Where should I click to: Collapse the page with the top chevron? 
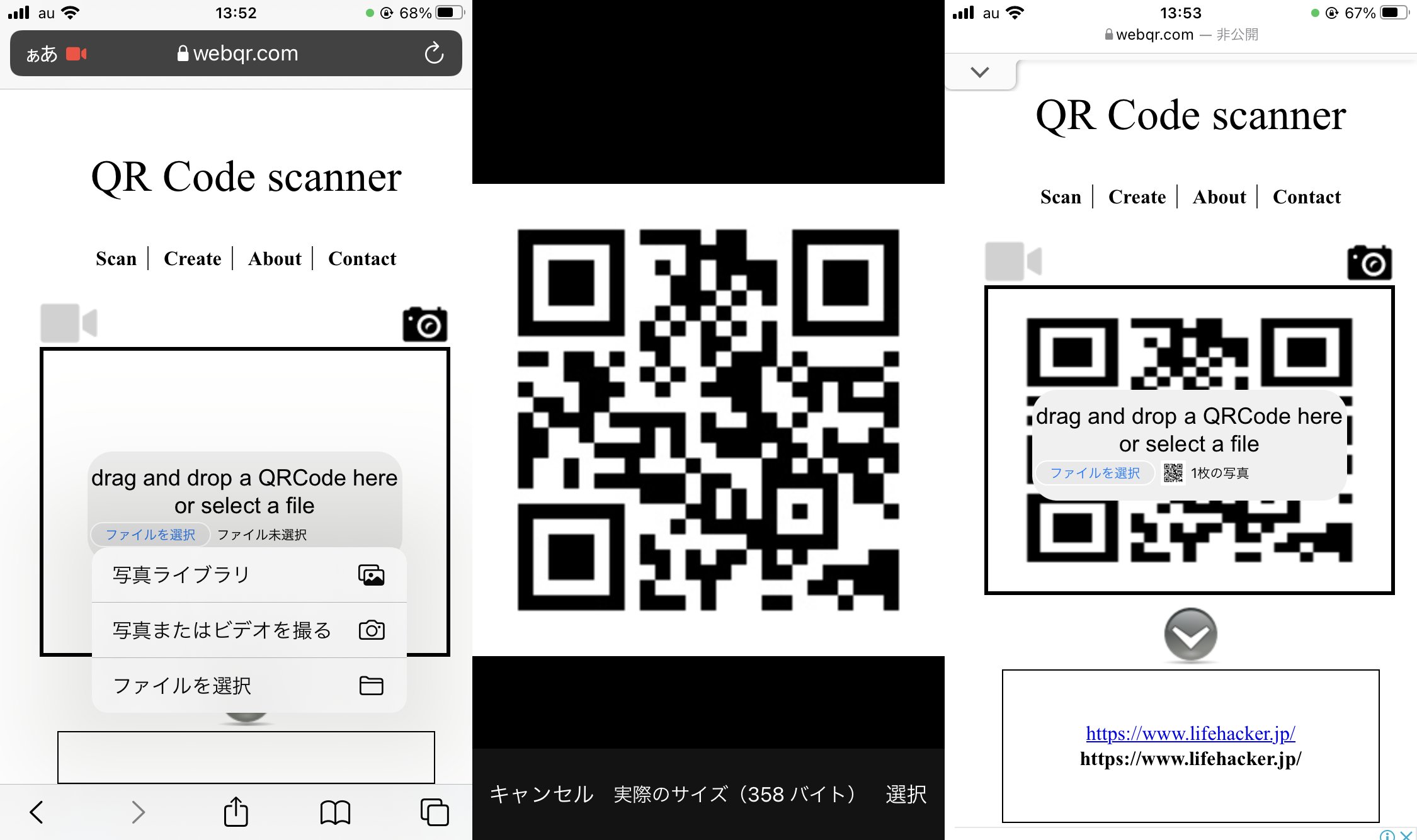[x=980, y=72]
